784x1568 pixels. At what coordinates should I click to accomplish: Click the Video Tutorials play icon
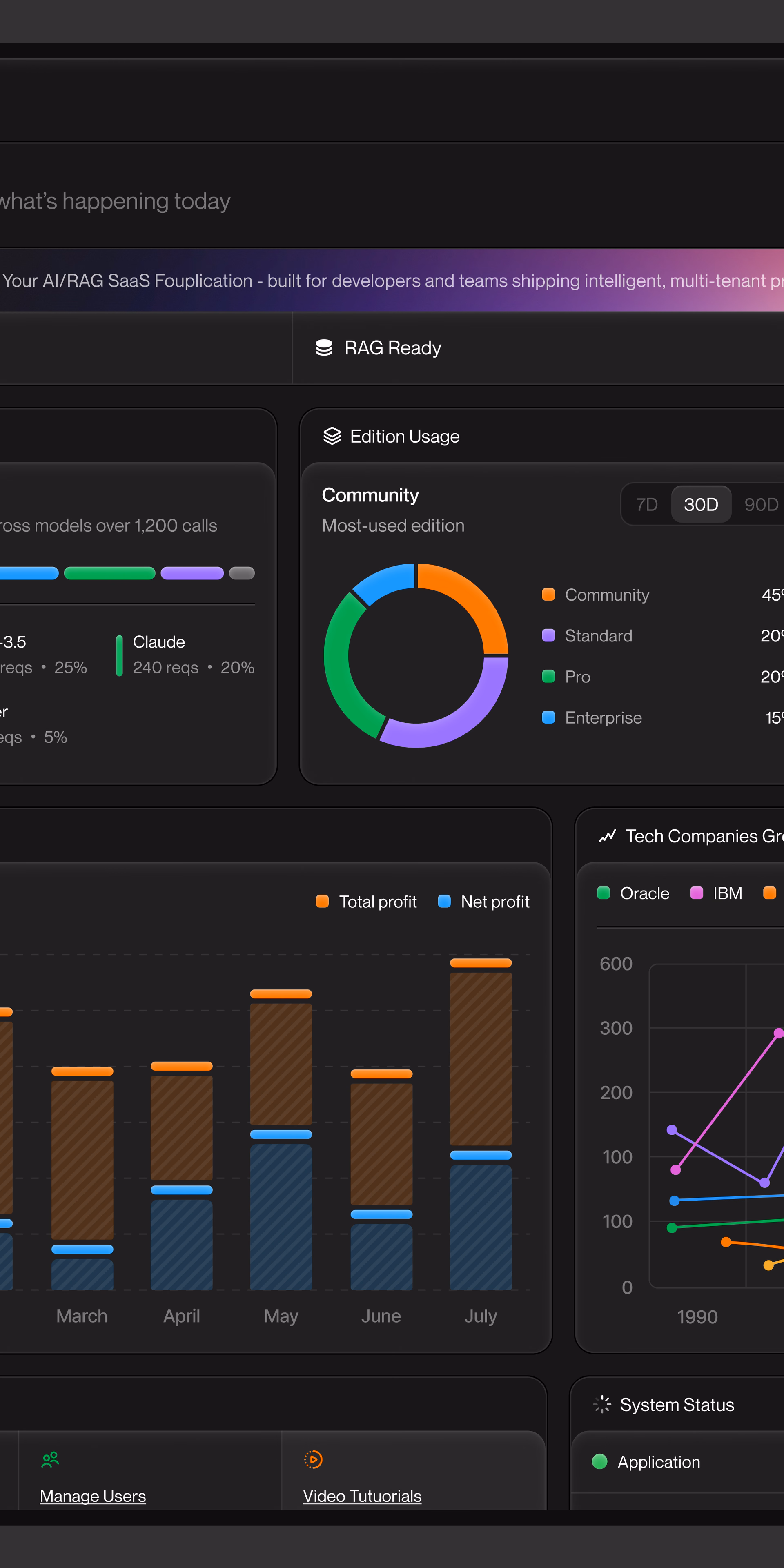point(313,1459)
